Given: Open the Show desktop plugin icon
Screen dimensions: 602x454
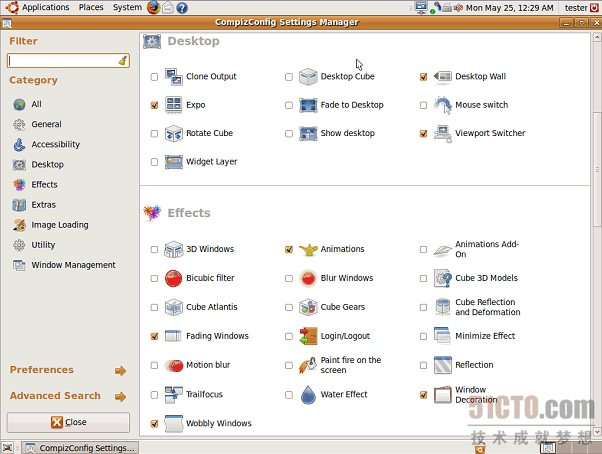Looking at the screenshot, I should [308, 133].
